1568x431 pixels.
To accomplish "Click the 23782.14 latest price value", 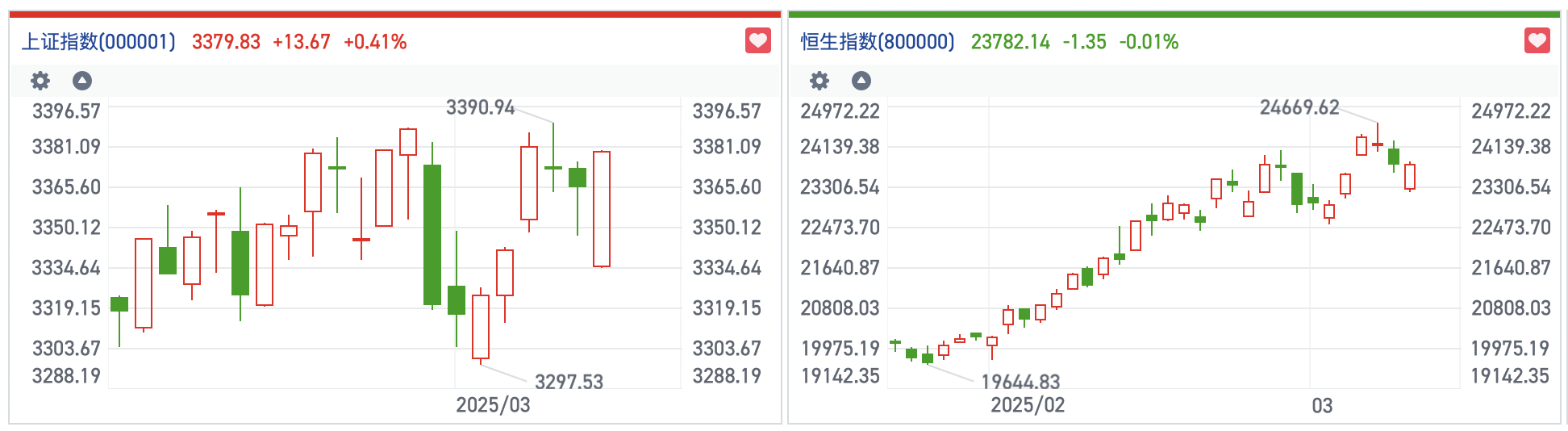I will click(x=1010, y=42).
